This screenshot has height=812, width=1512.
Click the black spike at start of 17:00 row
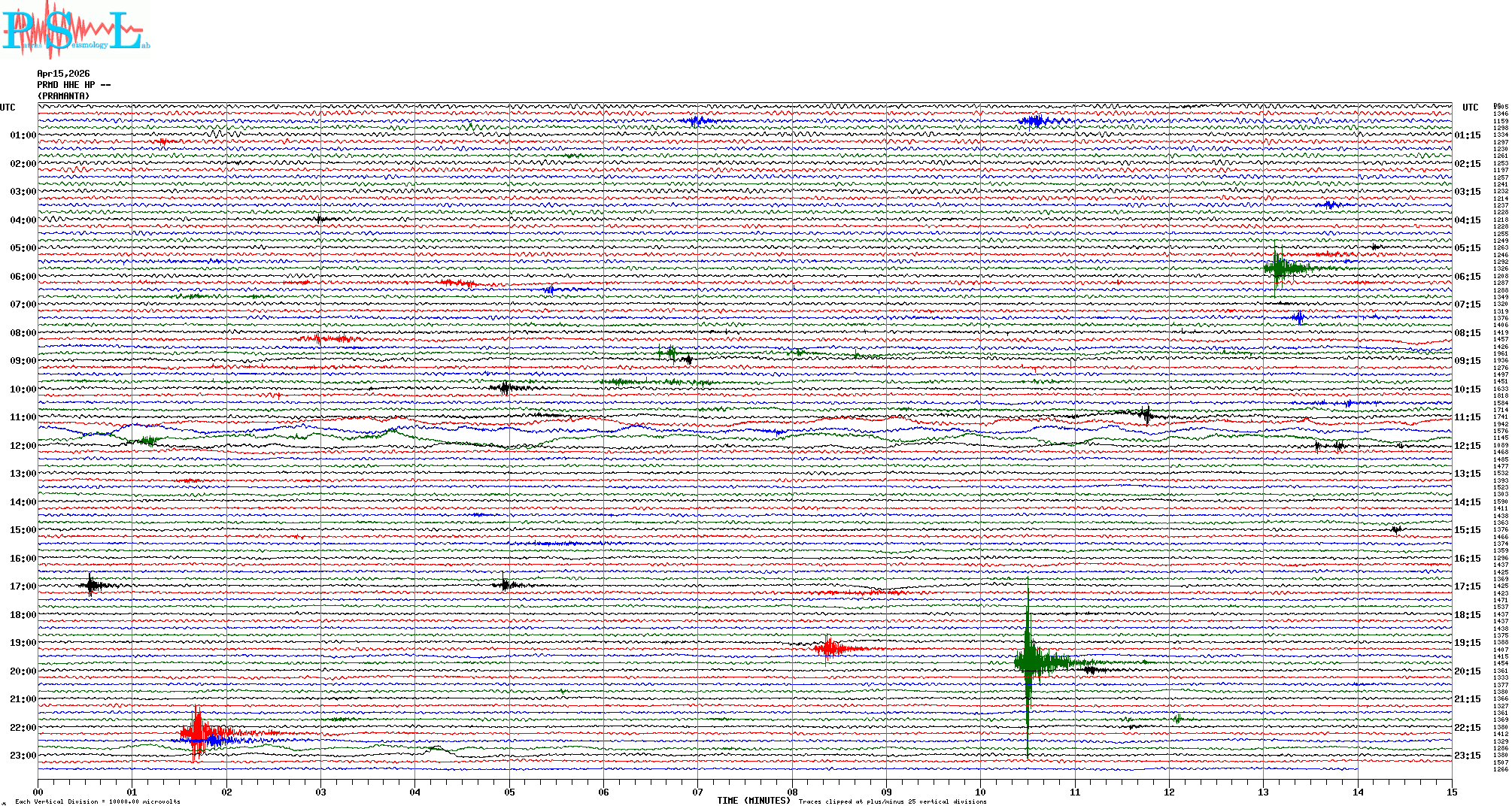coord(91,585)
